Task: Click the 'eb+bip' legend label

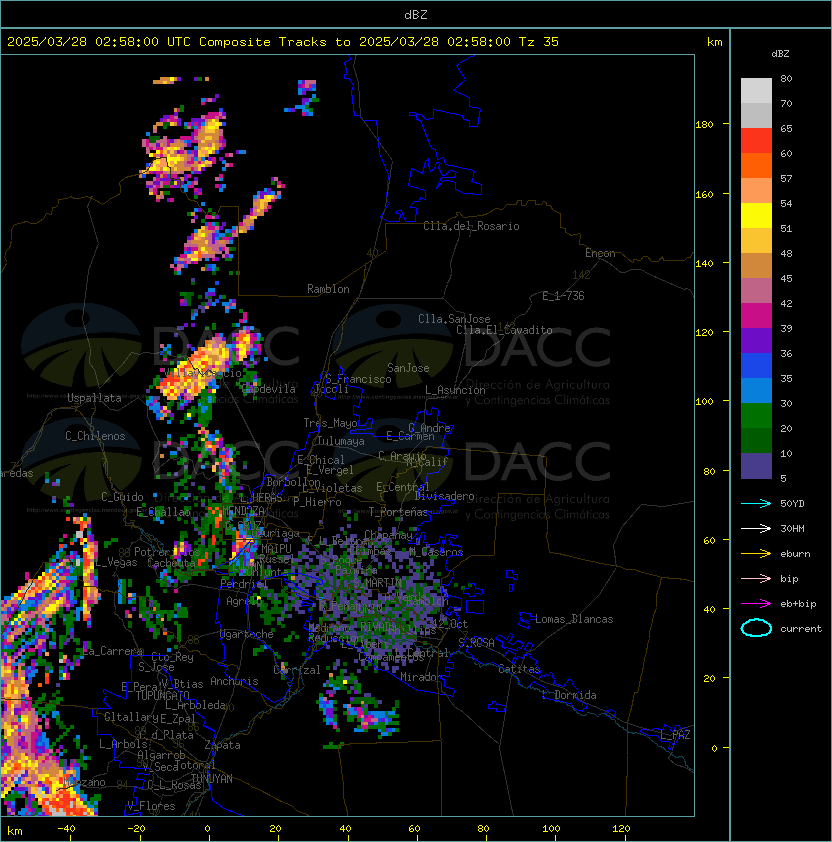Action: (x=798, y=604)
